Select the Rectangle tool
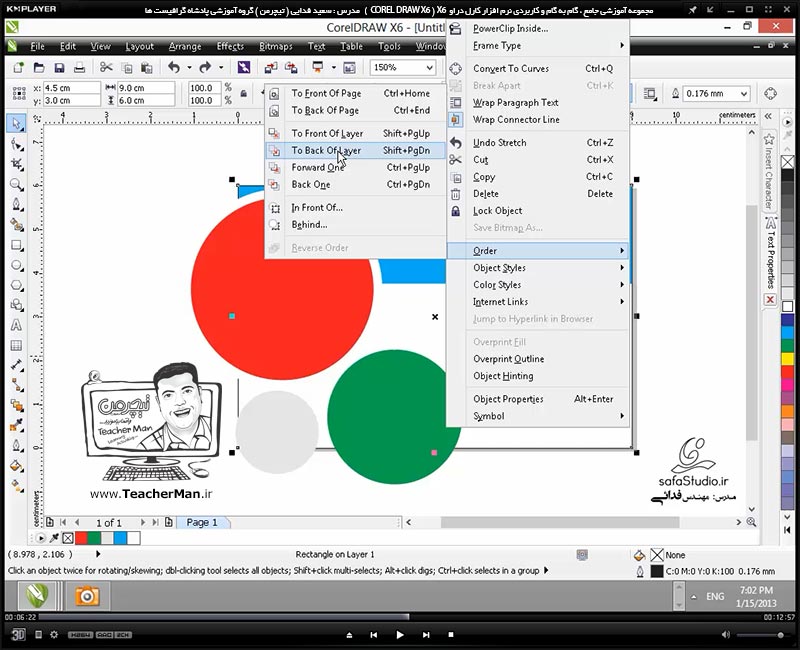Viewport: 800px width, 650px height. pyautogui.click(x=17, y=245)
